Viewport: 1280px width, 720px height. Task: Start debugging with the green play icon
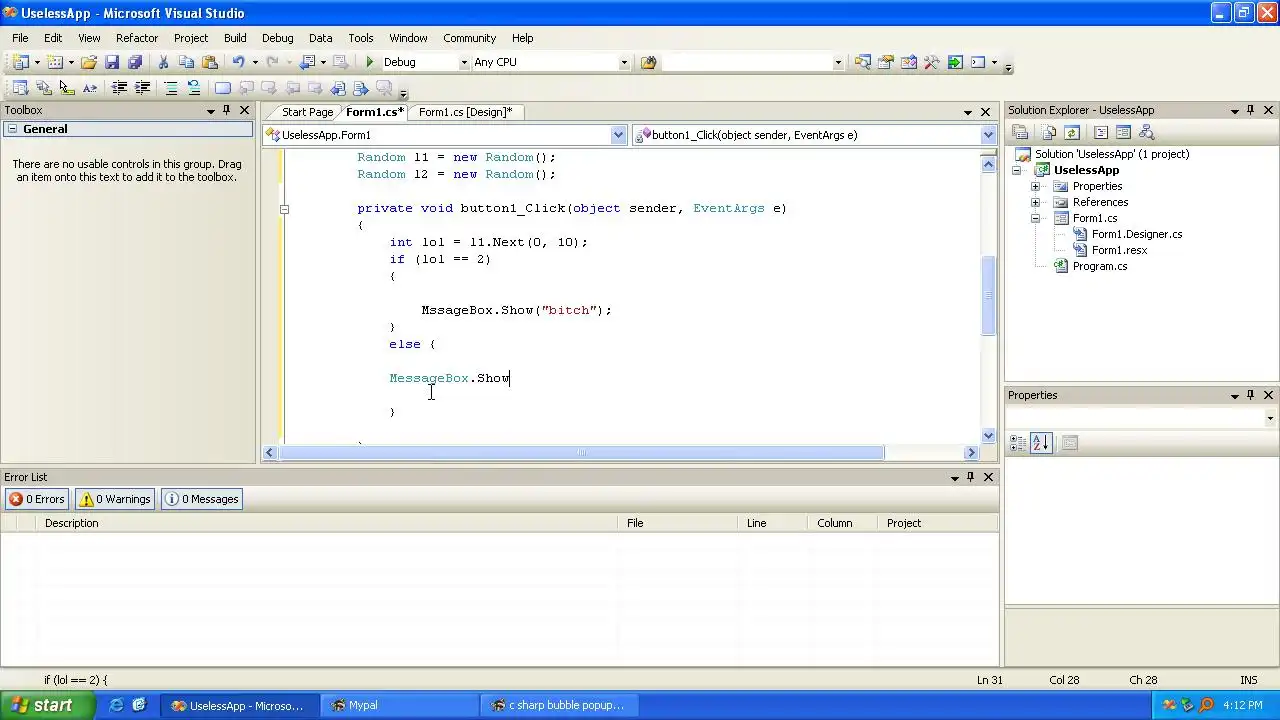pos(370,62)
